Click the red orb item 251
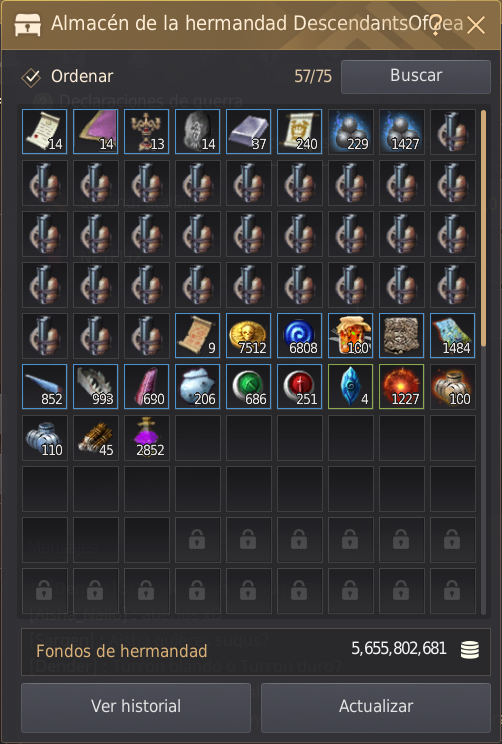502x744 pixels. pos(299,387)
